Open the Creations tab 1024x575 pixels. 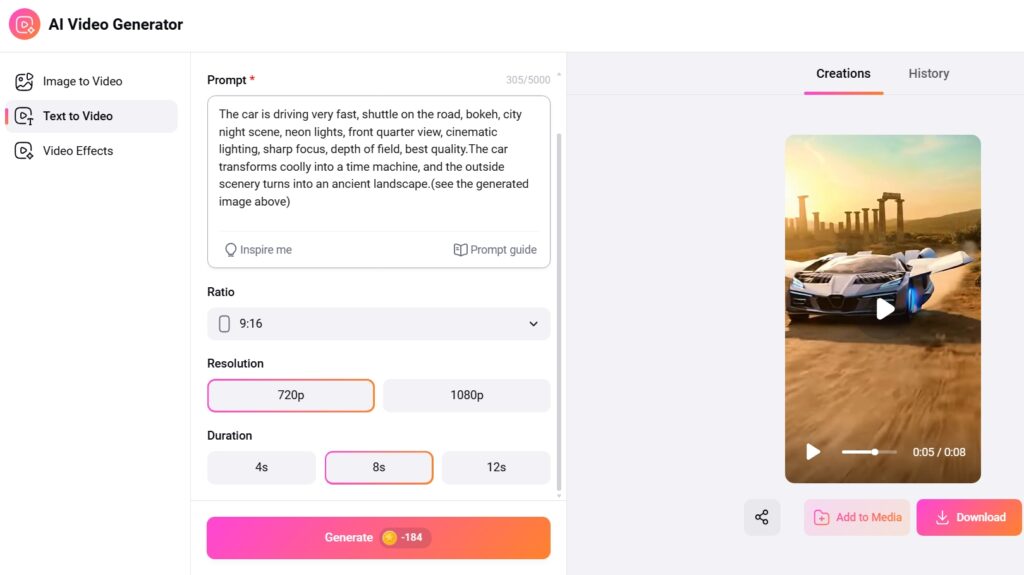coord(843,74)
